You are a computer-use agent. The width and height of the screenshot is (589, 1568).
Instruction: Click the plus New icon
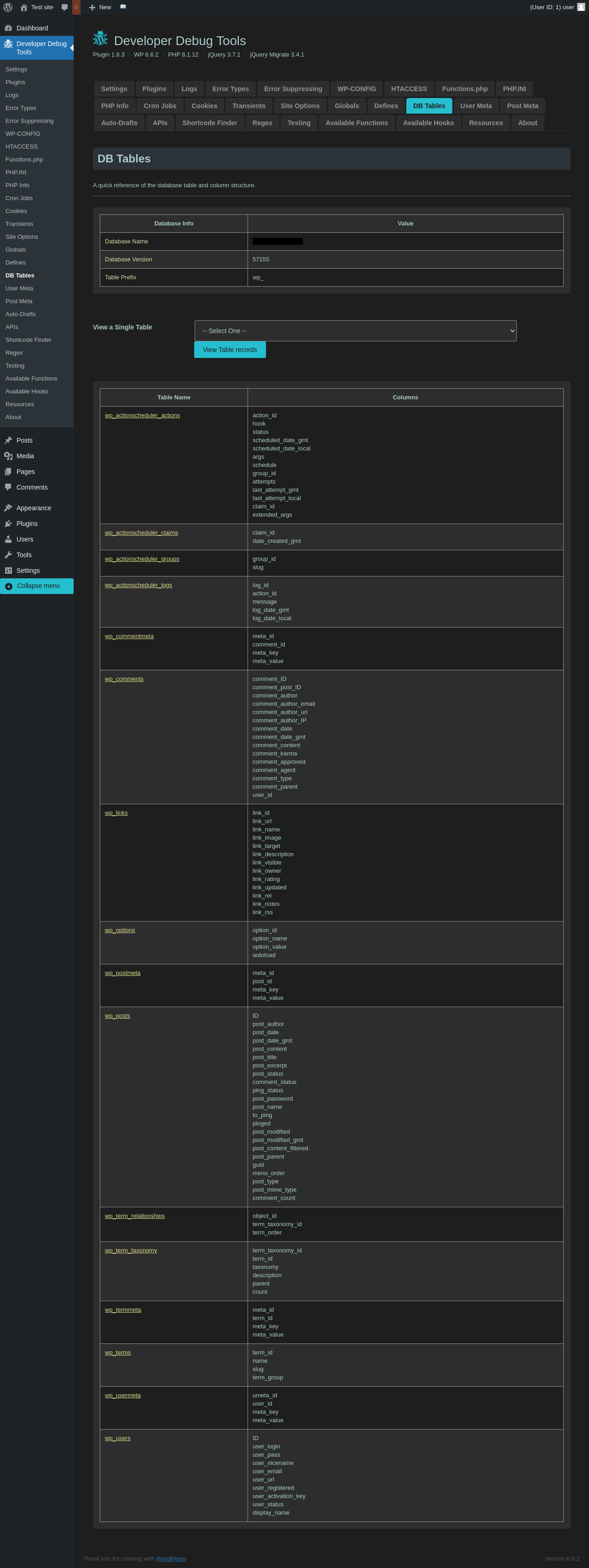point(92,7)
